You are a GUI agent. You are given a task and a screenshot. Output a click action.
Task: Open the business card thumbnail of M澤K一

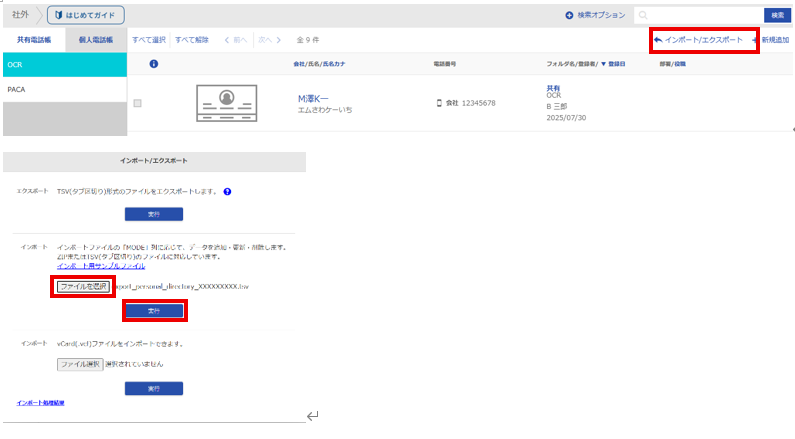(x=227, y=103)
